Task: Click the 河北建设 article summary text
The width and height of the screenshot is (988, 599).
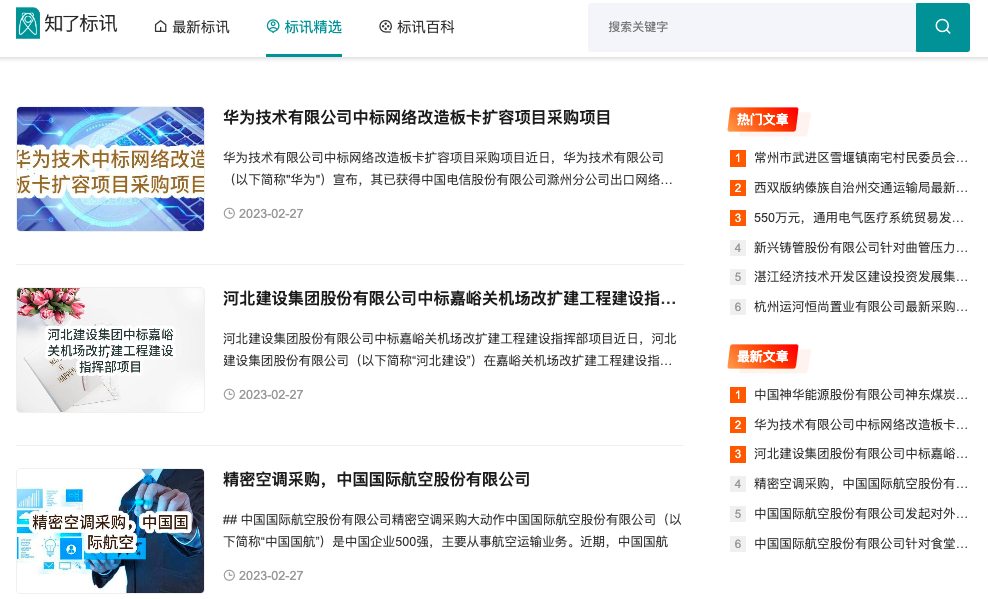Action: (x=449, y=350)
